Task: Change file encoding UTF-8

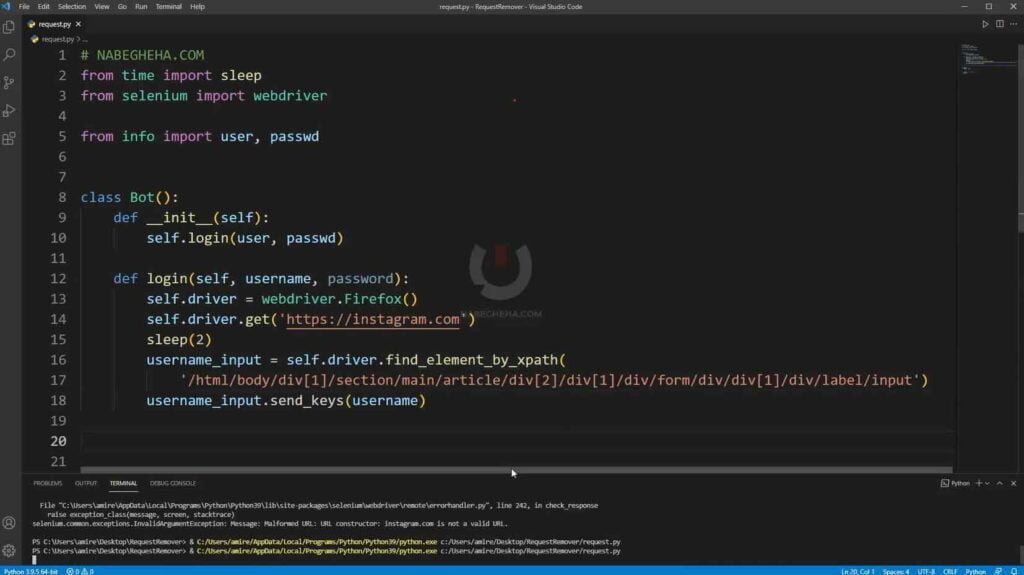Action: pyautogui.click(x=926, y=571)
